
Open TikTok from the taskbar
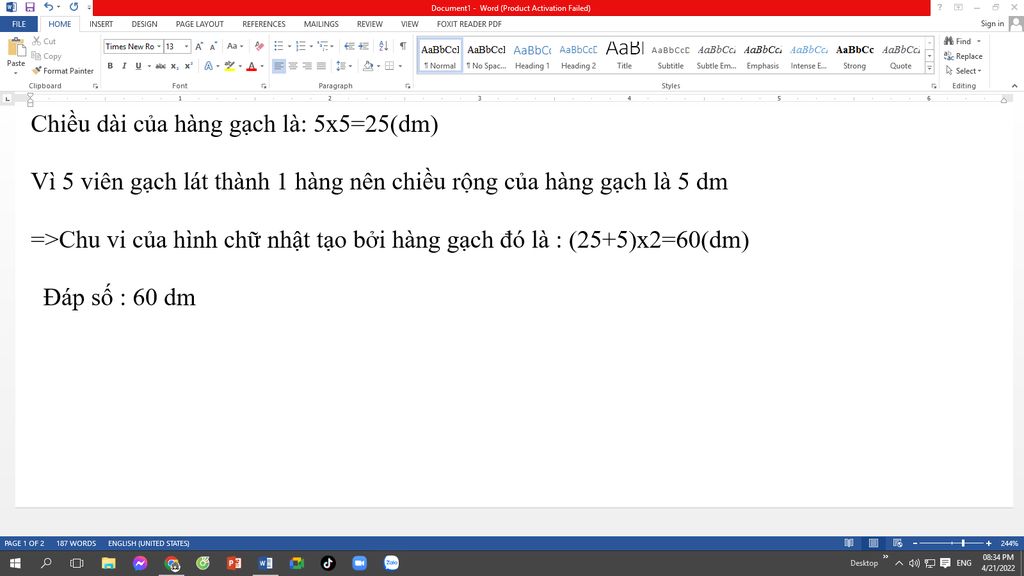(x=328, y=563)
